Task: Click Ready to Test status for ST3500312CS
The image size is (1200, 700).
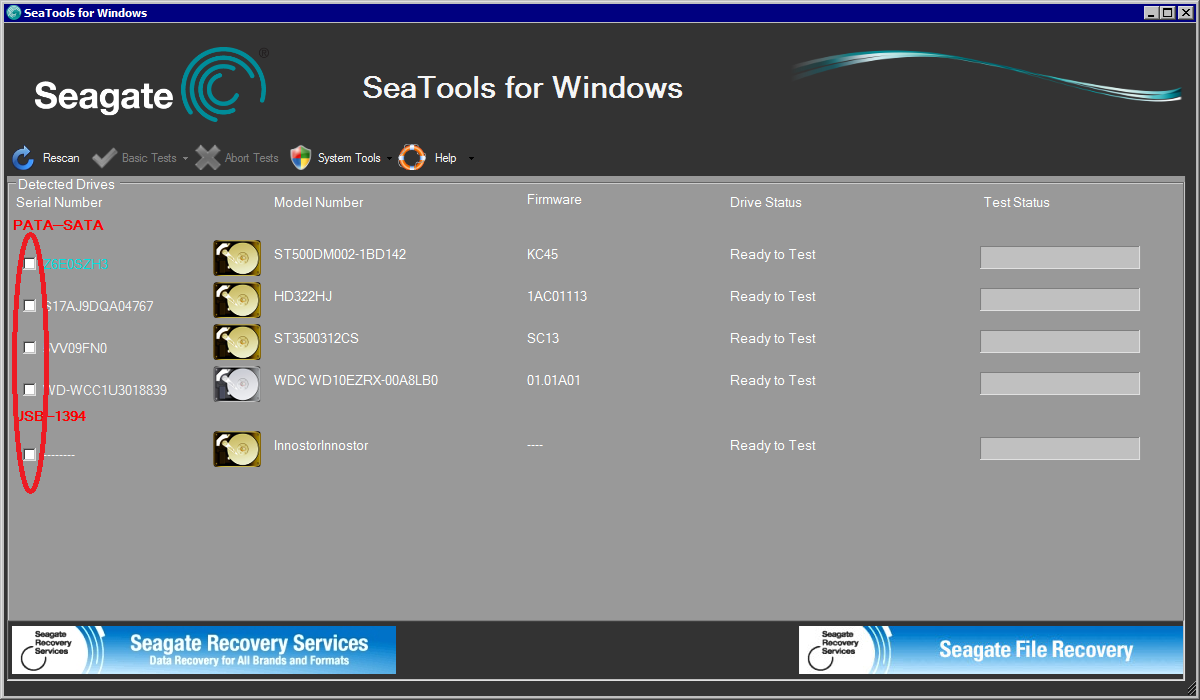Action: (773, 338)
